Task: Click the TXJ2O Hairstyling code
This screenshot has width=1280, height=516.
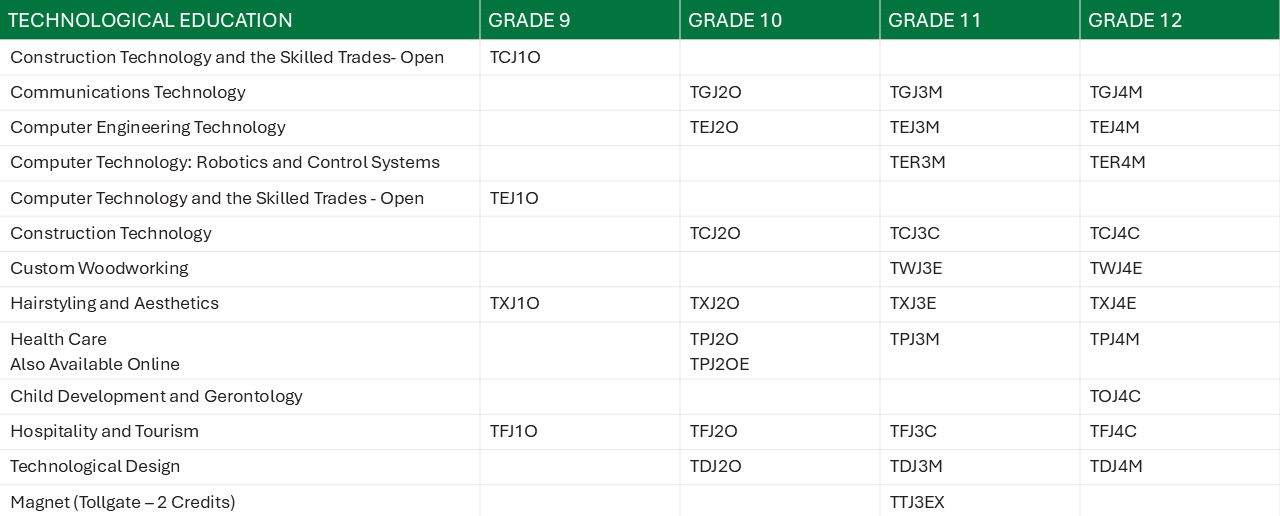Action: click(x=715, y=303)
